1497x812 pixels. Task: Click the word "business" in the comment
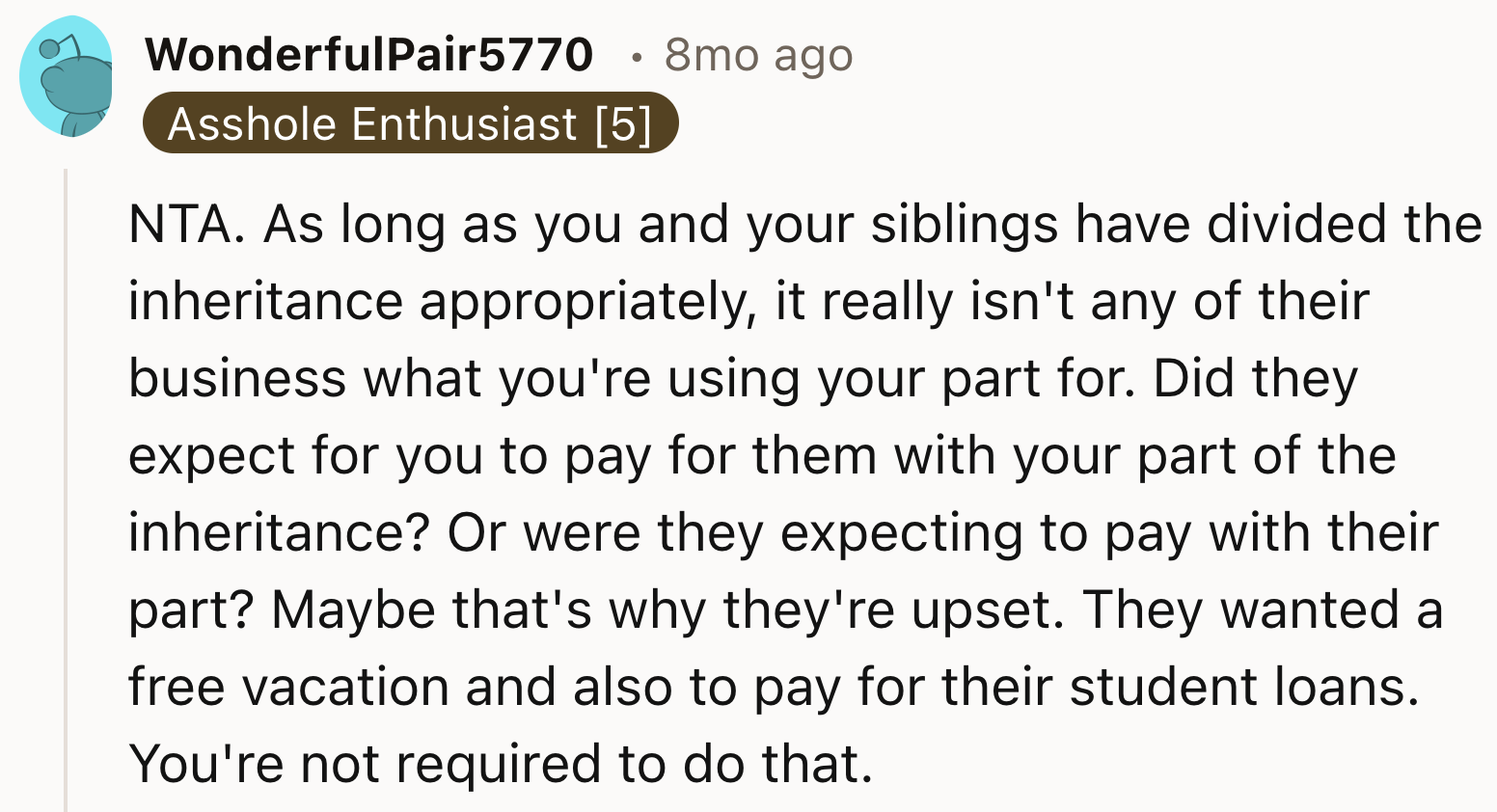(236, 378)
